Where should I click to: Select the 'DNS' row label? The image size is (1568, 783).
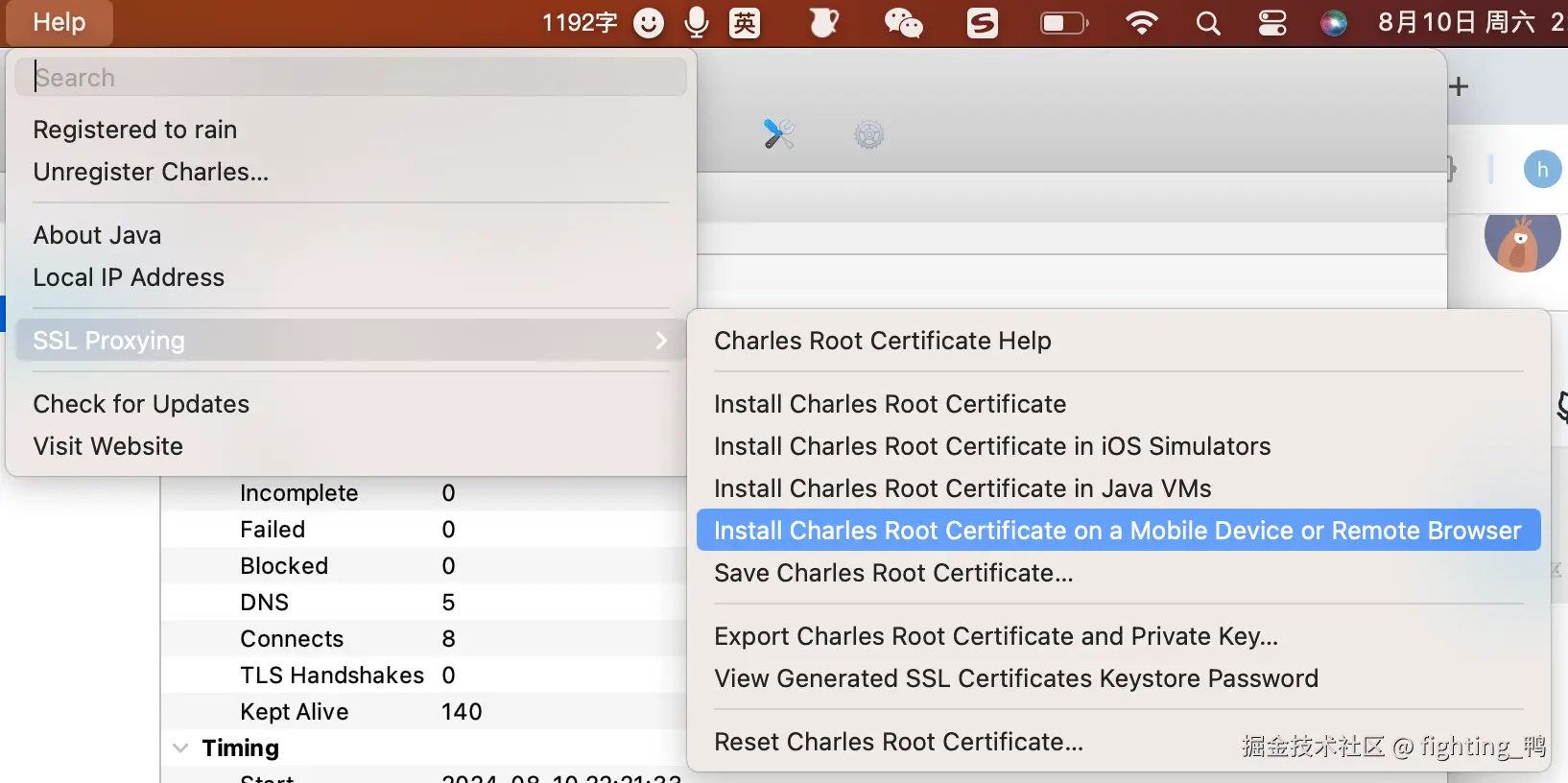[264, 603]
